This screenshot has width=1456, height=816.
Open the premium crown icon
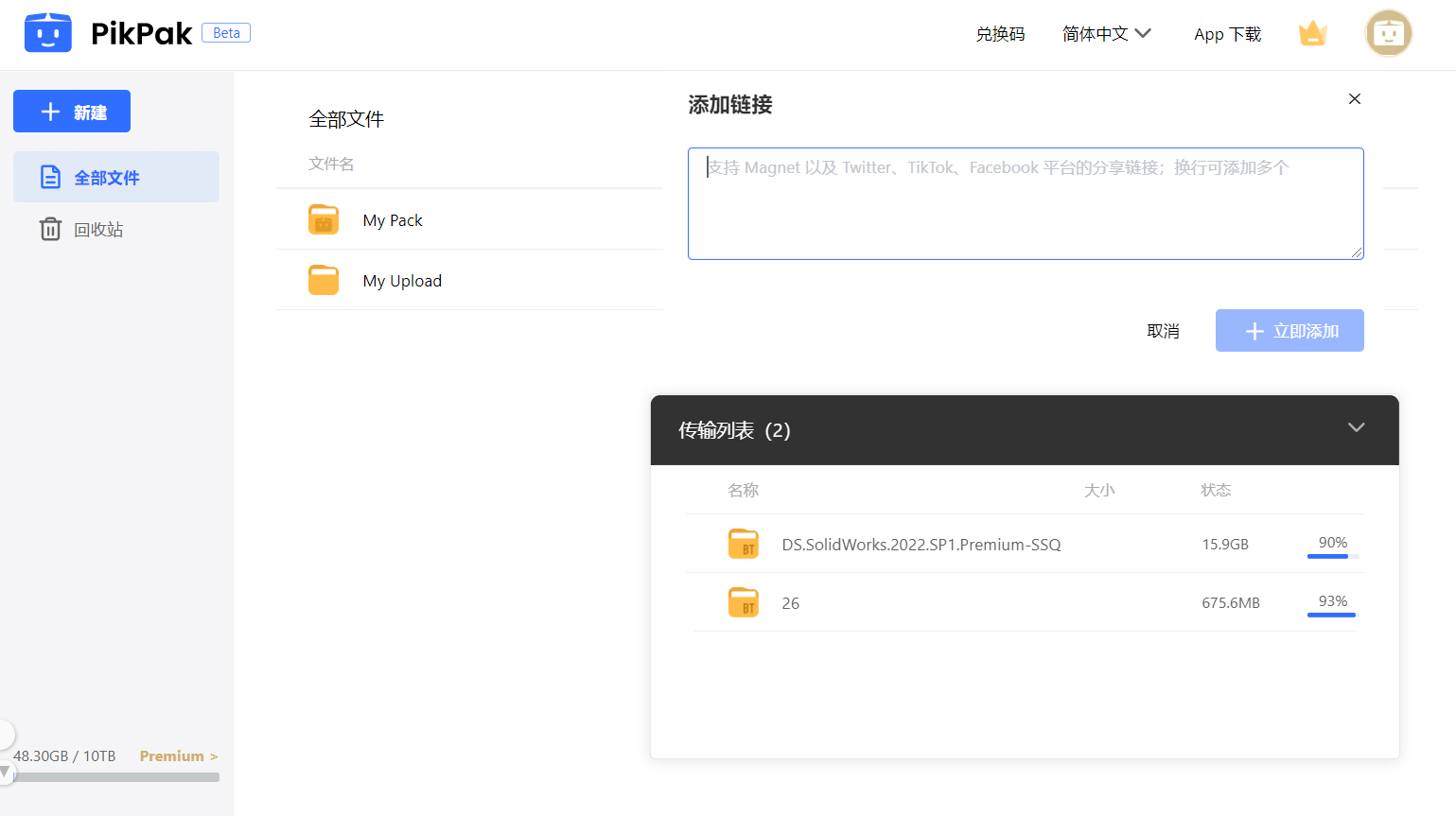pos(1313,34)
